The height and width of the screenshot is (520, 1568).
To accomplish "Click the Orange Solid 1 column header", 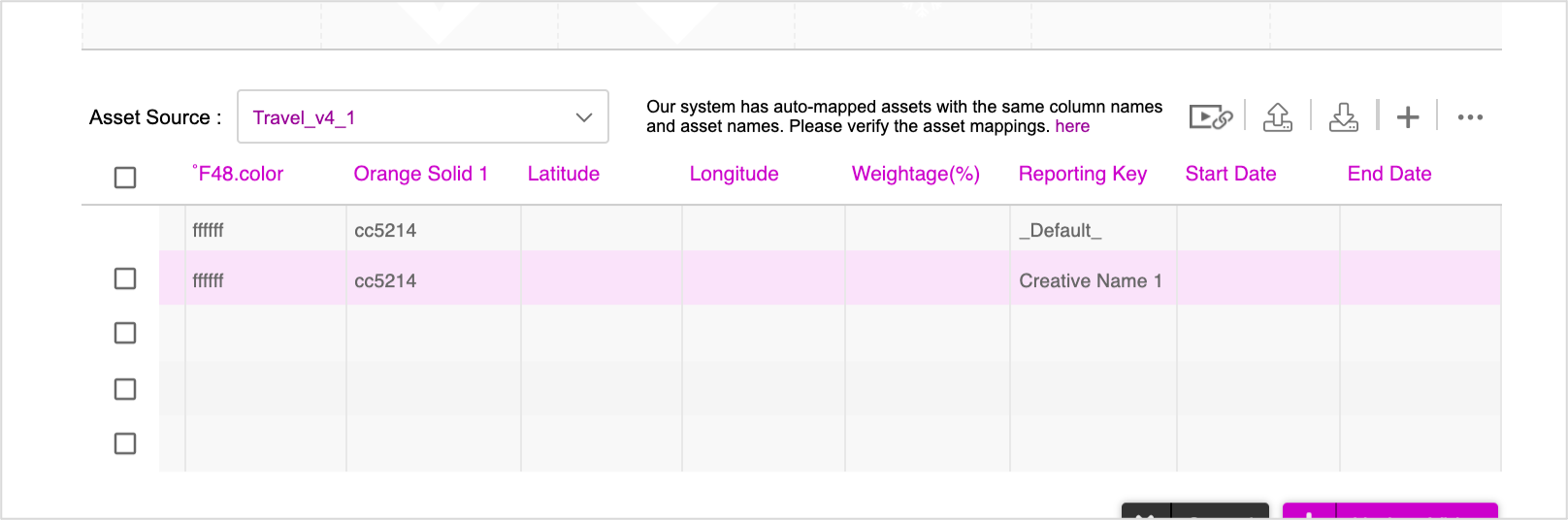I will 421,174.
